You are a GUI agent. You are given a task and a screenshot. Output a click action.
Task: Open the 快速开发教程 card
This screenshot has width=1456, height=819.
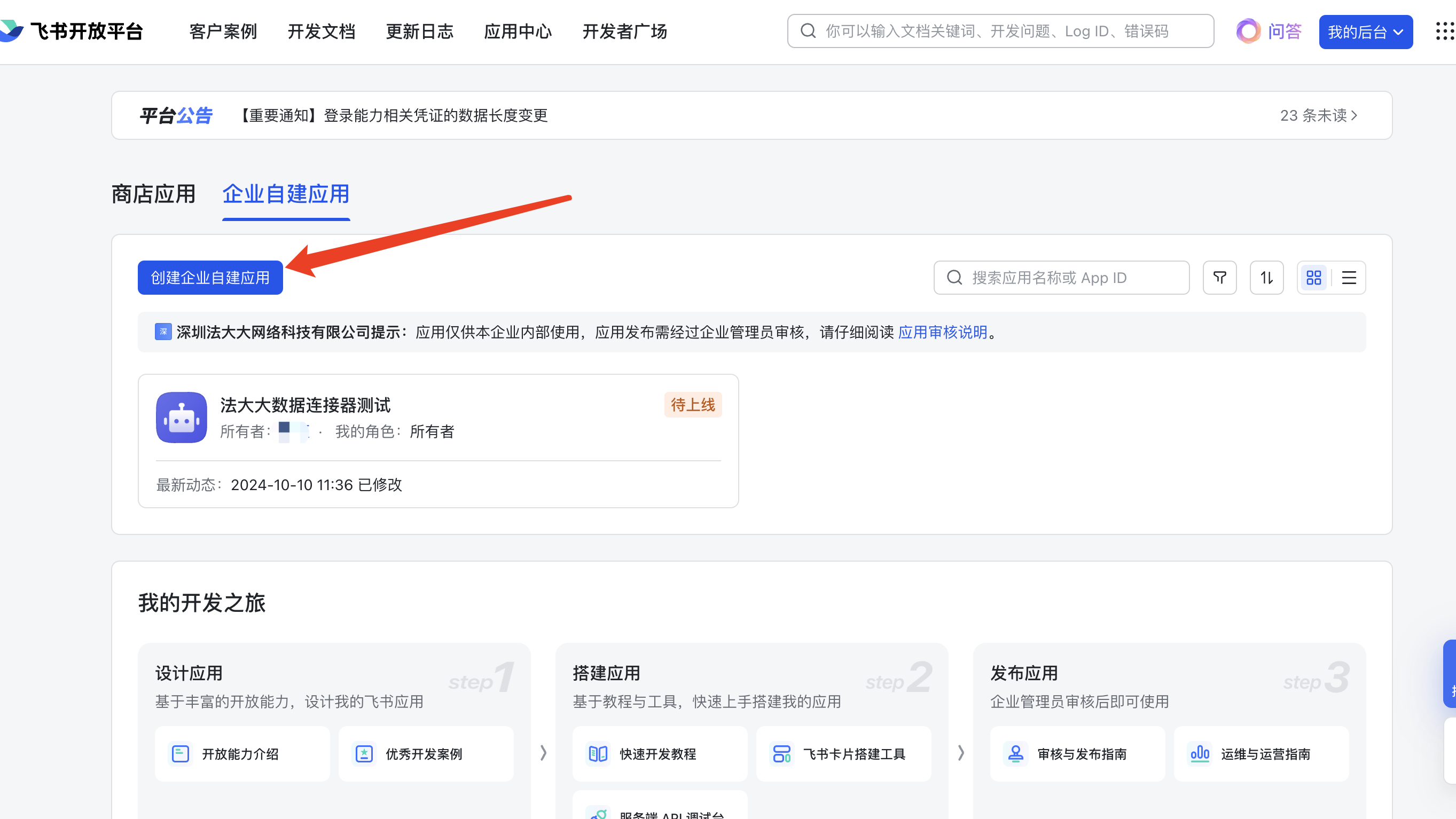click(x=660, y=754)
